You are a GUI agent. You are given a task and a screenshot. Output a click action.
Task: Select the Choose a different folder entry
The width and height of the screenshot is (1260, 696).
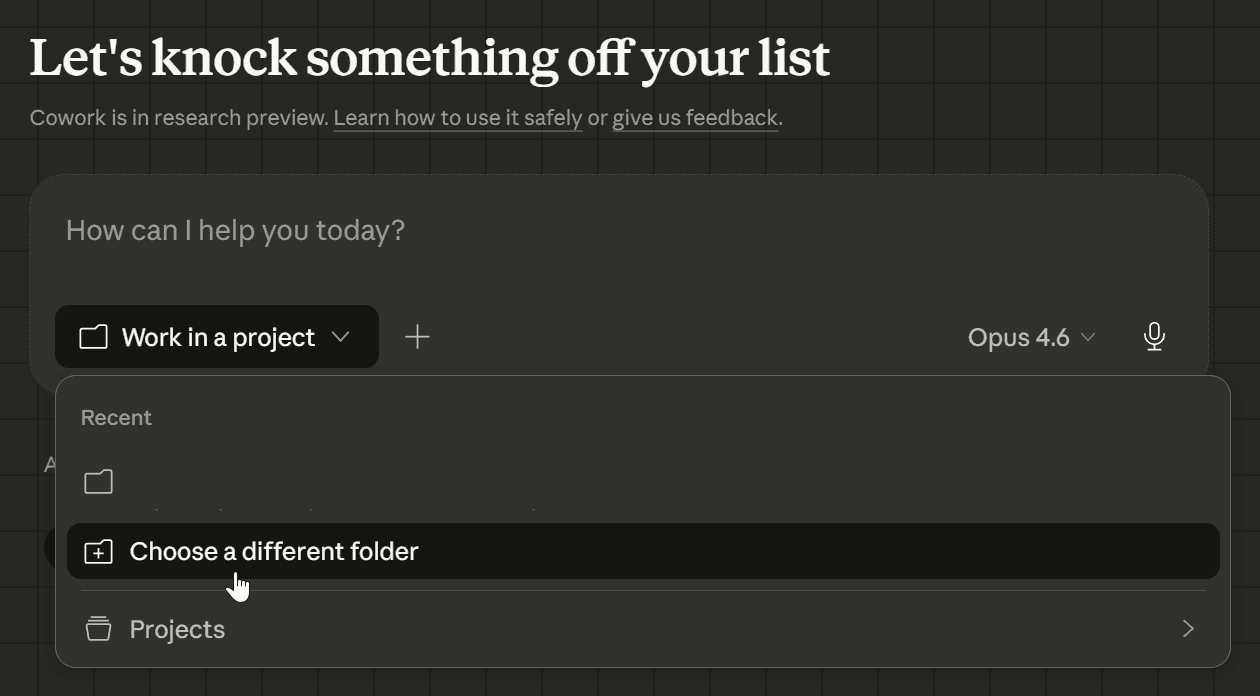(274, 551)
